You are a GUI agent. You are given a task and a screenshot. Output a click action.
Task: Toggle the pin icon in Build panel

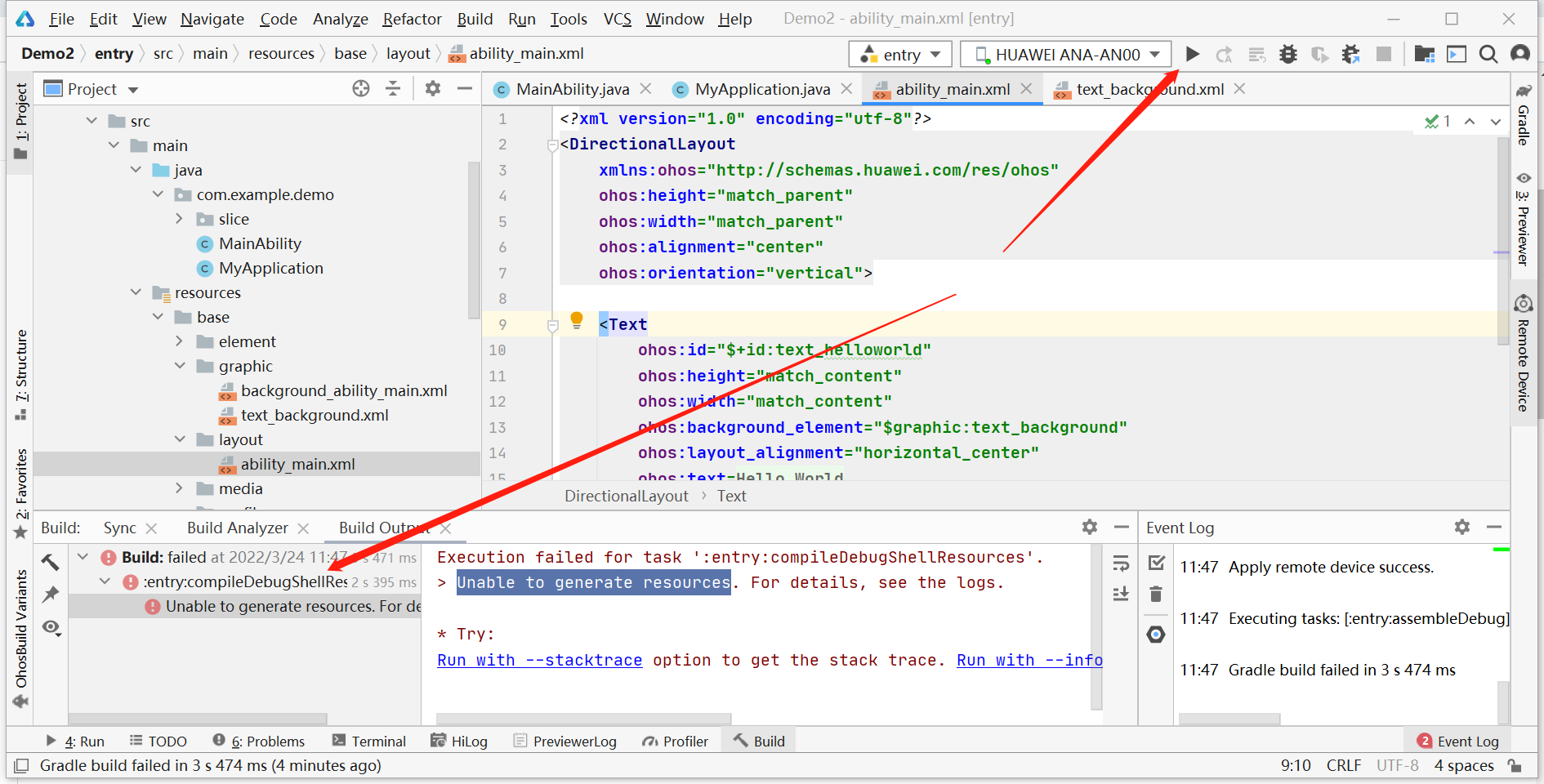pos(51,595)
